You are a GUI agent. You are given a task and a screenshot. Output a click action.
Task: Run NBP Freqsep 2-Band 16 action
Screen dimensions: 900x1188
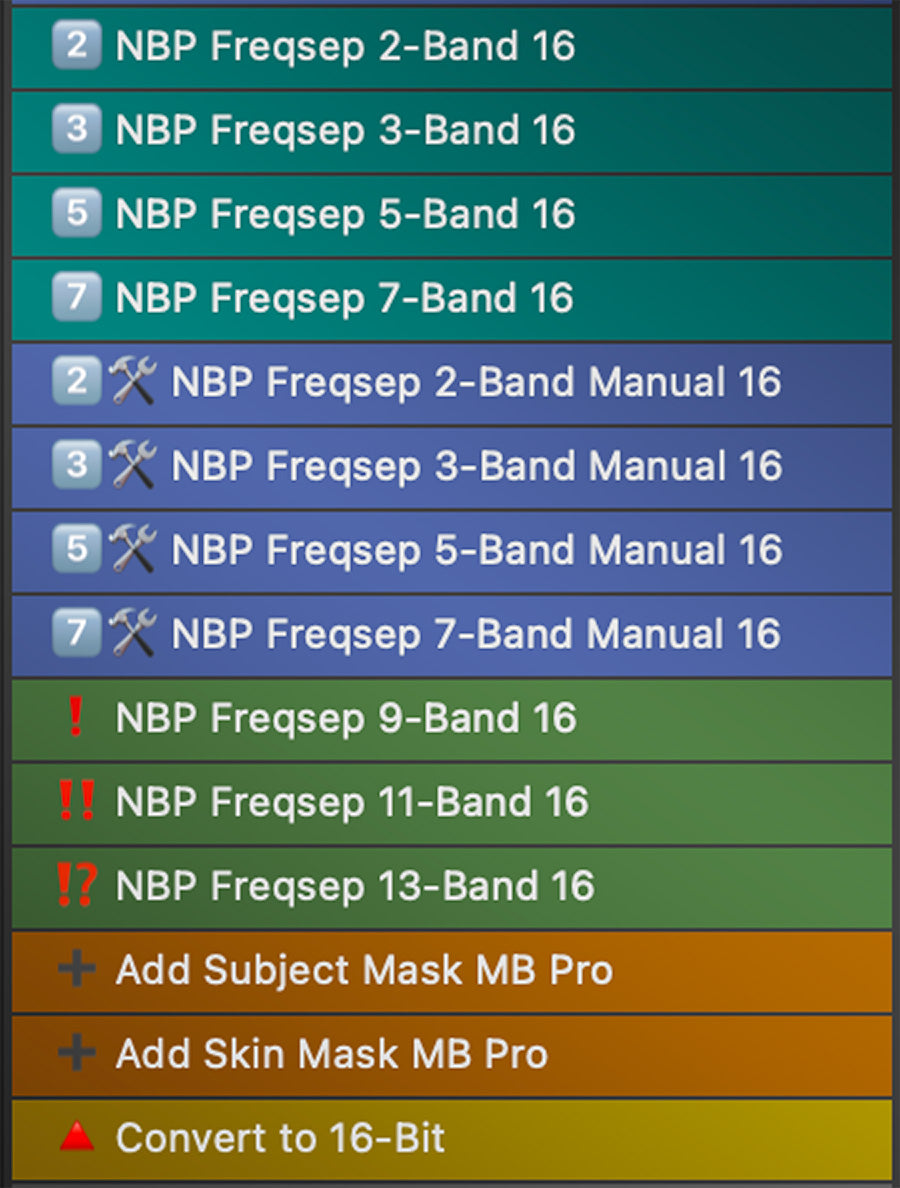pyautogui.click(x=345, y=47)
